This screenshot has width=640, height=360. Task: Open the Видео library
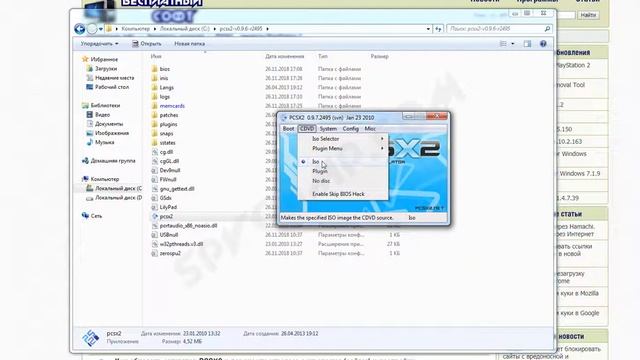[x=102, y=115]
